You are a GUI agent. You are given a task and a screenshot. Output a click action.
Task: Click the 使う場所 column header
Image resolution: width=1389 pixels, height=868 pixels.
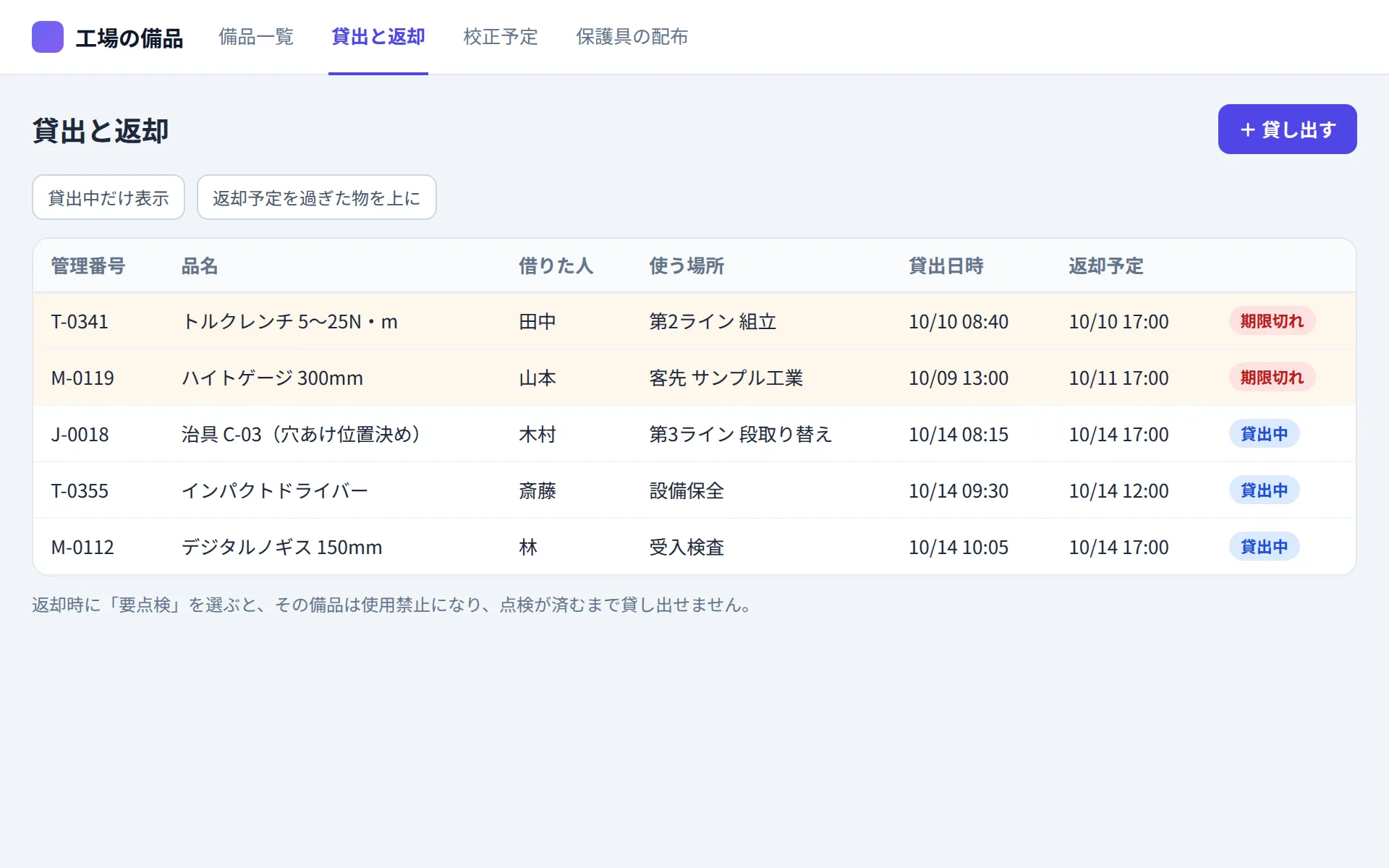coord(687,266)
